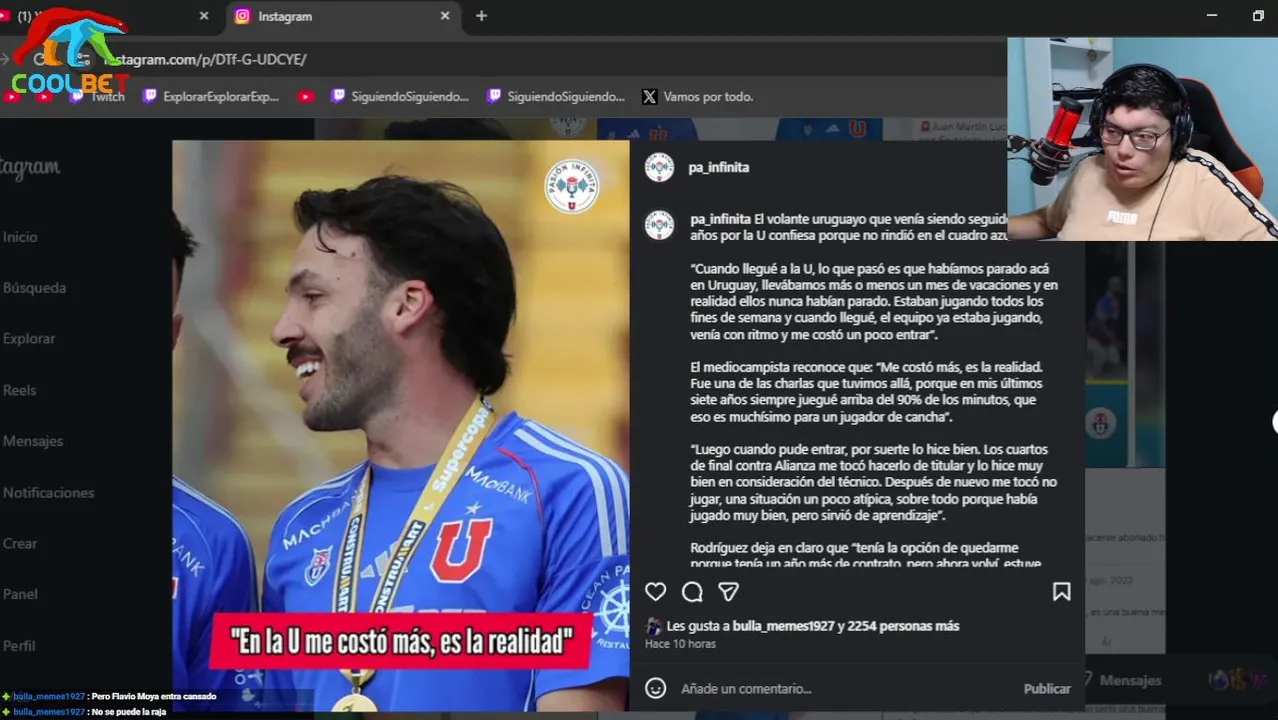Click the pa_infinita avatar beside the caption
This screenshot has width=1278, height=720.
659,225
